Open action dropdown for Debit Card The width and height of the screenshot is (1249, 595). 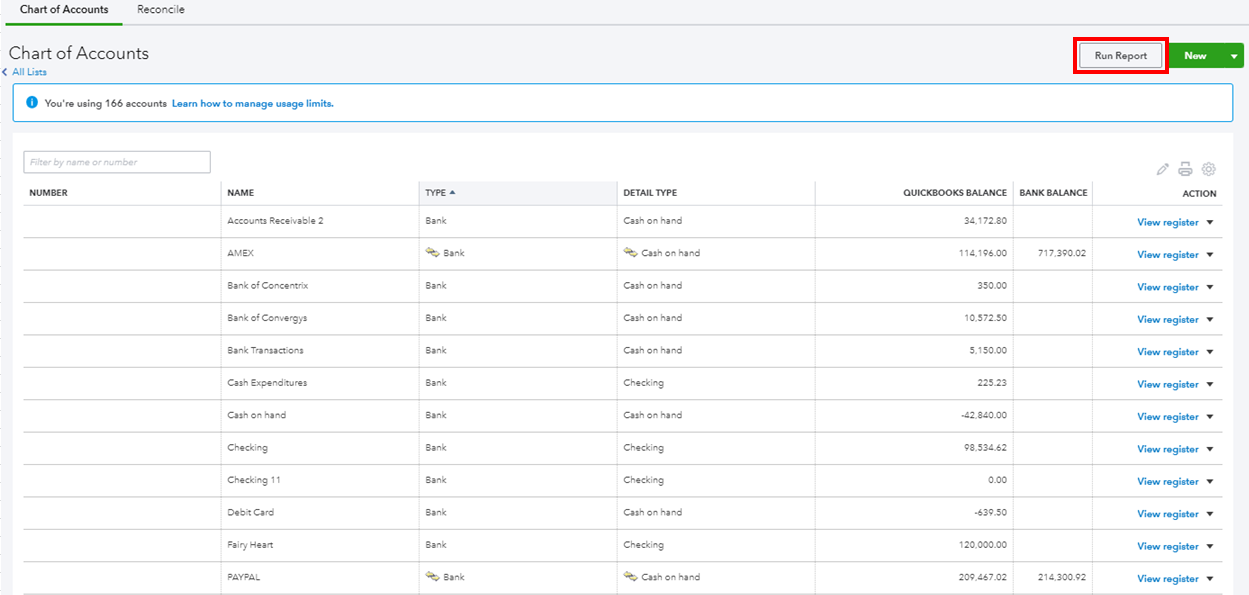1210,513
